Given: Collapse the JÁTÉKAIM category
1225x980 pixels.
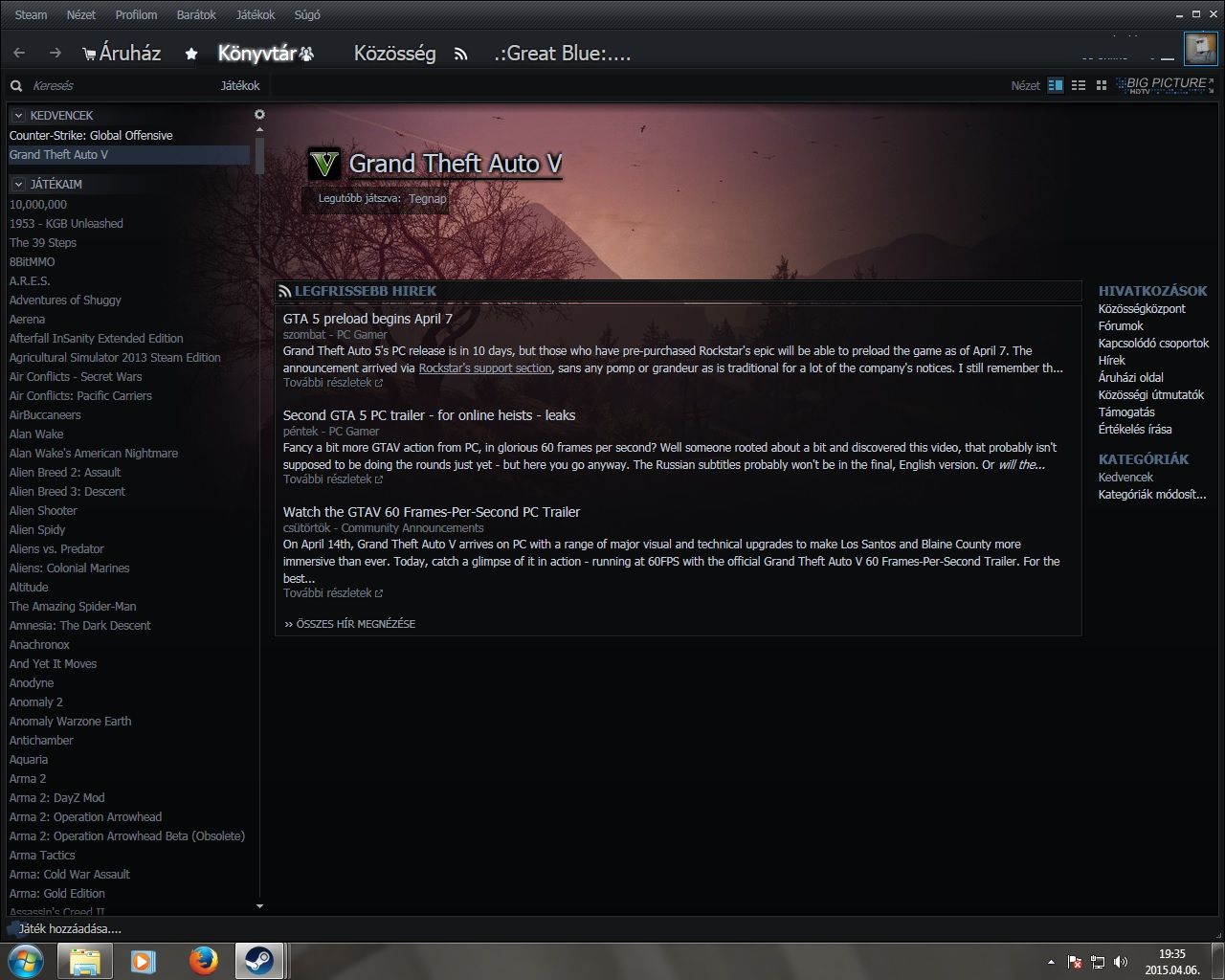Looking at the screenshot, I should point(18,184).
